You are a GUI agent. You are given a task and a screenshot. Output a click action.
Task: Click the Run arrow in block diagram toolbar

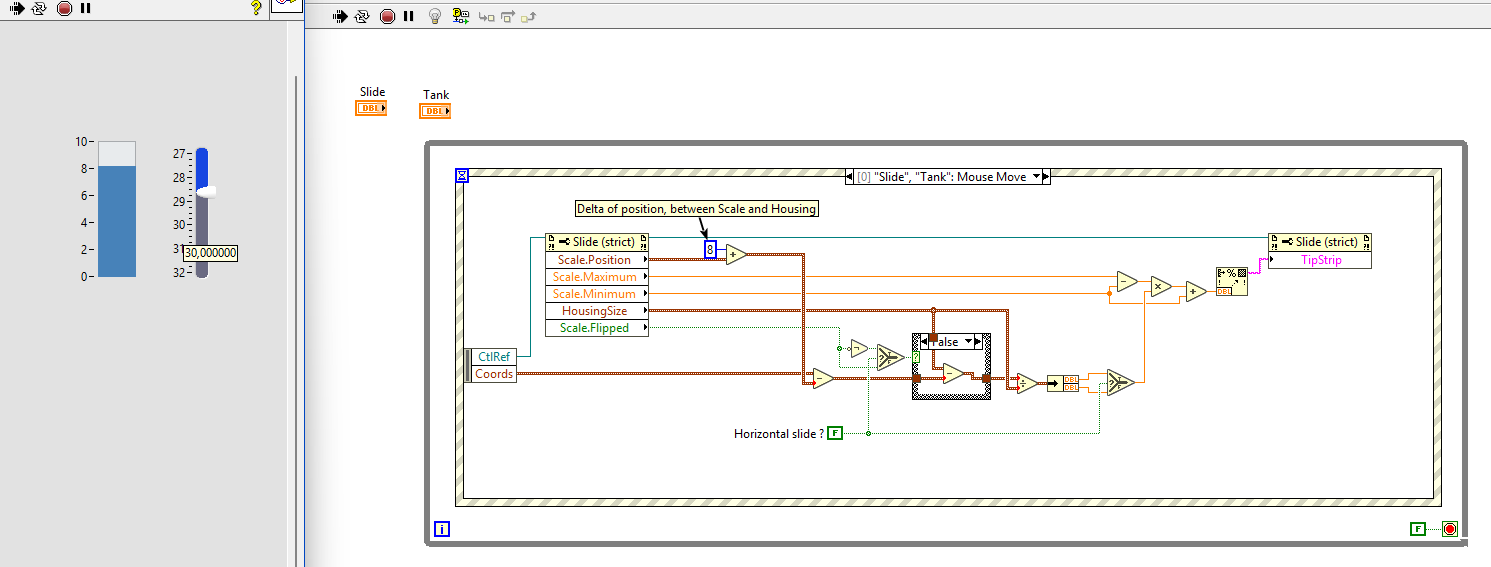click(x=339, y=16)
